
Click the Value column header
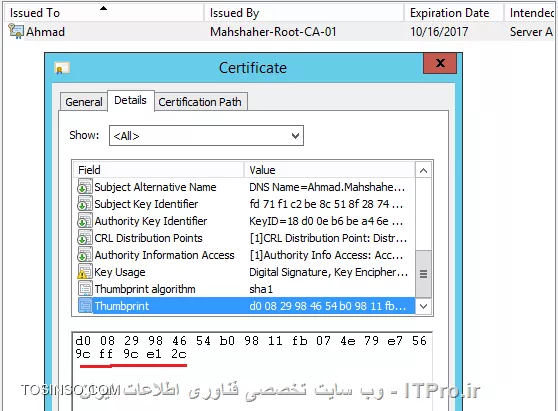[330, 170]
